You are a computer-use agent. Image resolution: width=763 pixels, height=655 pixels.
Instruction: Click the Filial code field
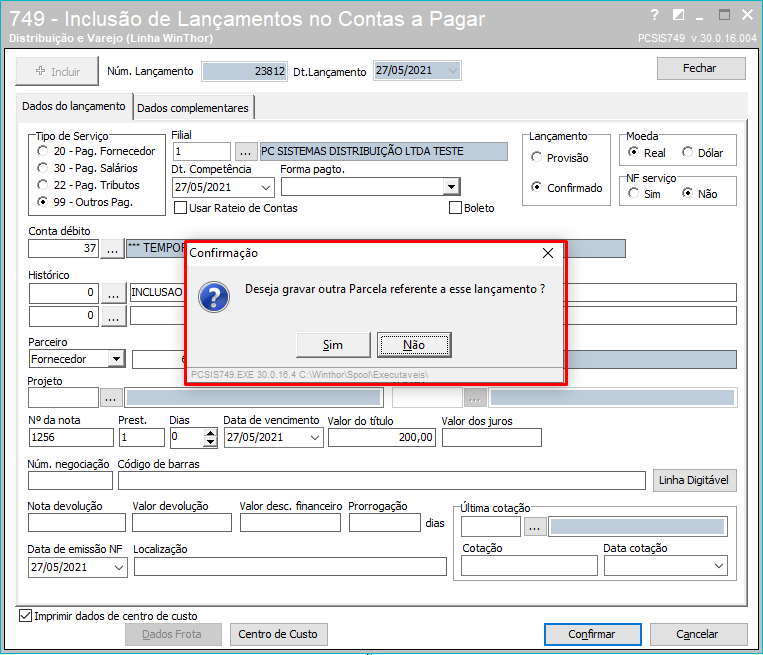click(x=202, y=152)
